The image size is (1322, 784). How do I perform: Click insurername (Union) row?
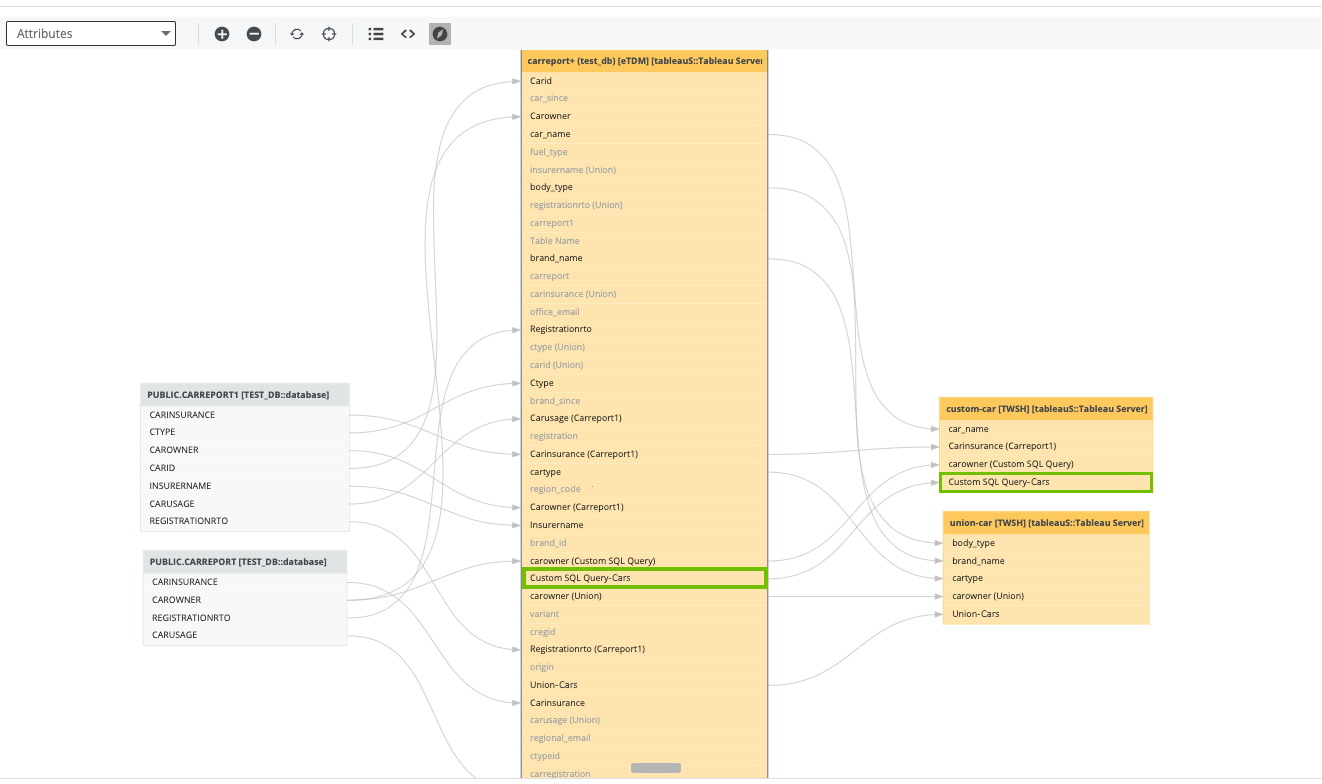pos(645,170)
